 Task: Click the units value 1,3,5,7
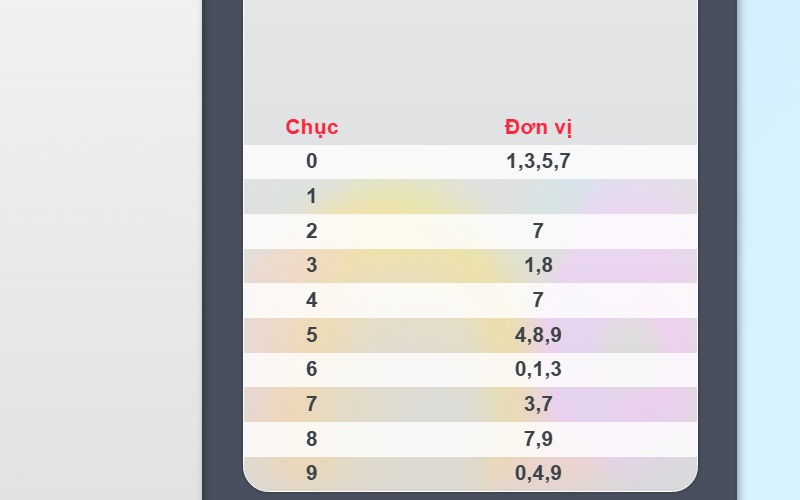pos(538,161)
